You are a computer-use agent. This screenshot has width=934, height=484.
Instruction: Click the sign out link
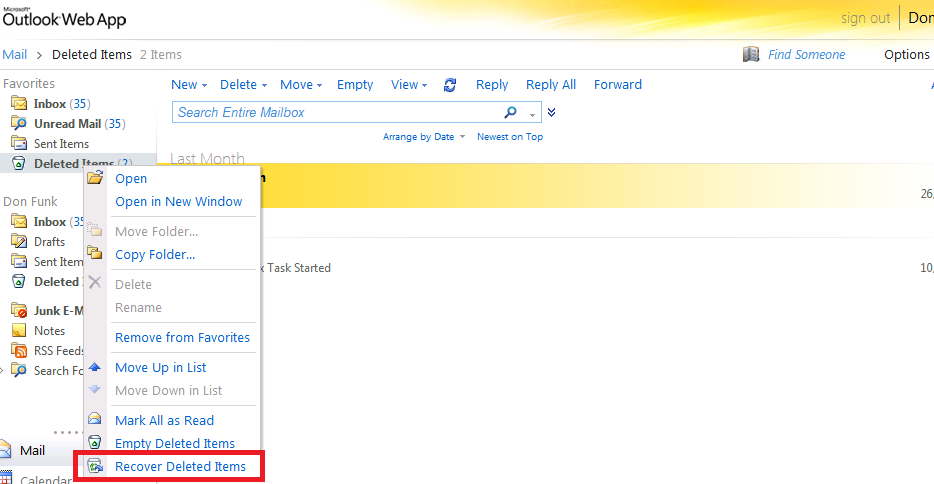[x=865, y=18]
